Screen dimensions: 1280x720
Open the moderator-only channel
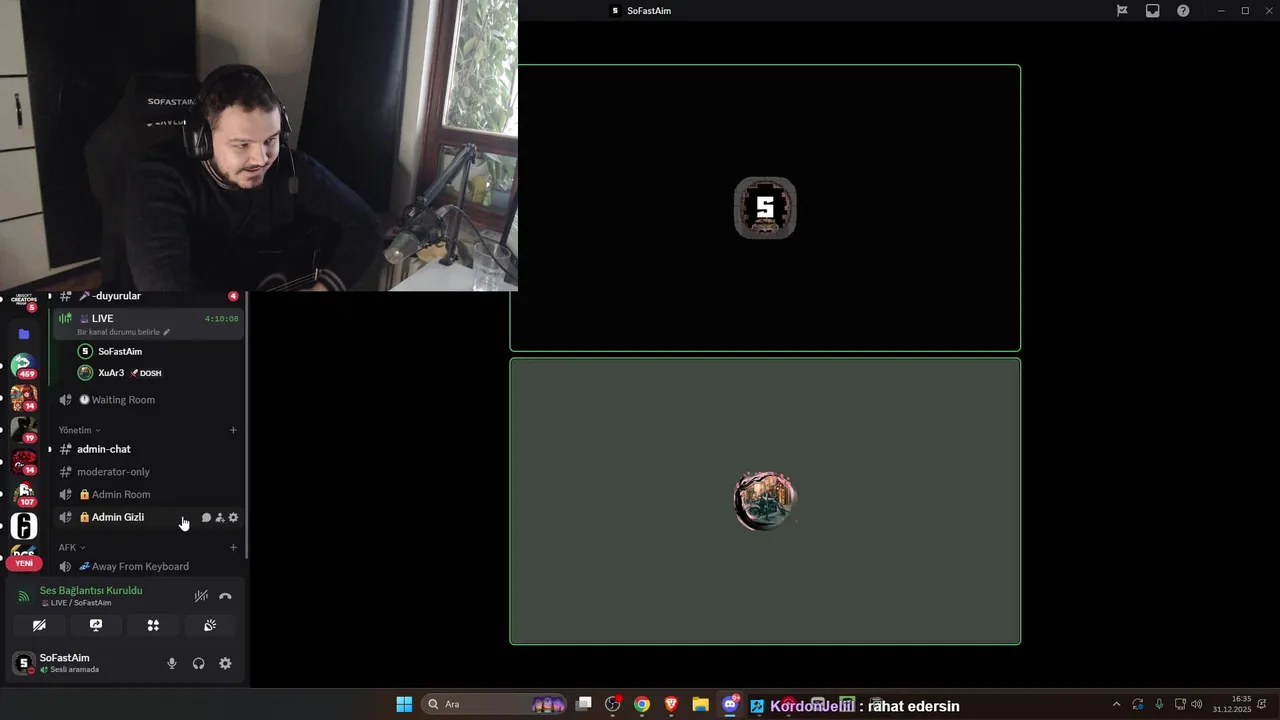[x=148, y=472]
